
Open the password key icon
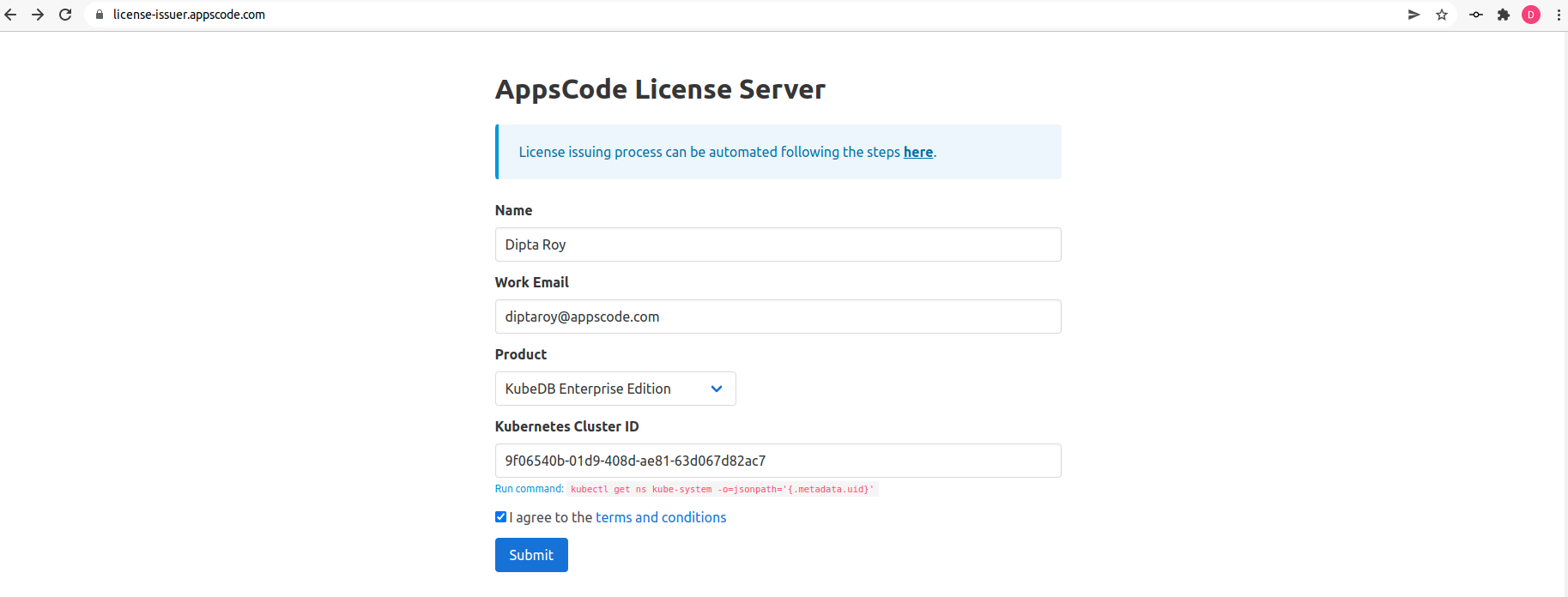click(1476, 15)
